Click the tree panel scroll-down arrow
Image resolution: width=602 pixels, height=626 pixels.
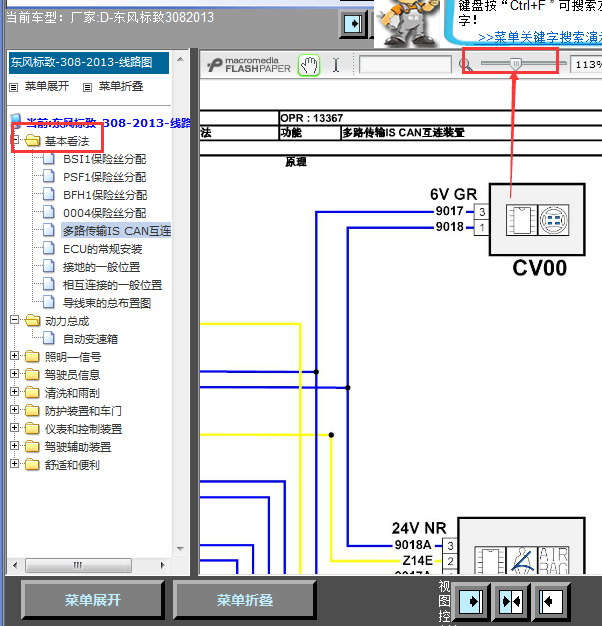[x=180, y=549]
